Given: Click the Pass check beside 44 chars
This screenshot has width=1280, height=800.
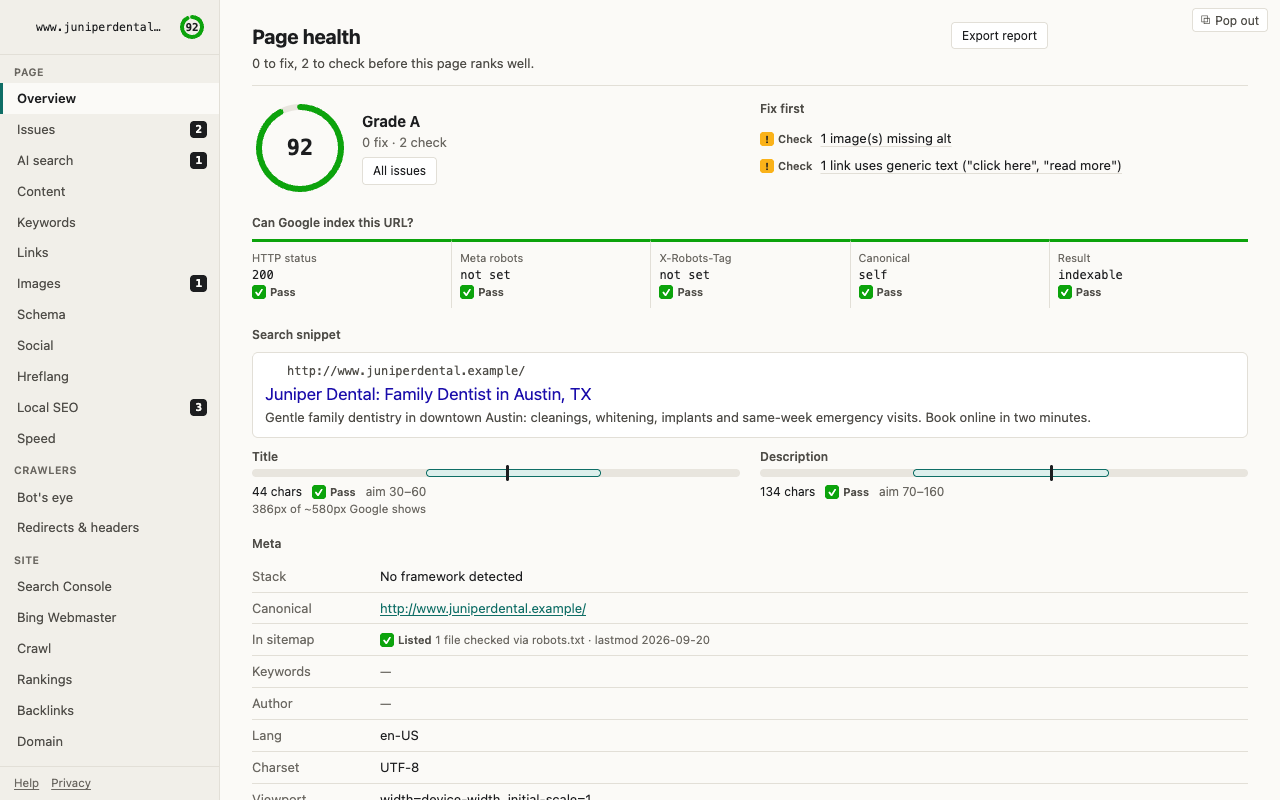Looking at the screenshot, I should point(319,492).
